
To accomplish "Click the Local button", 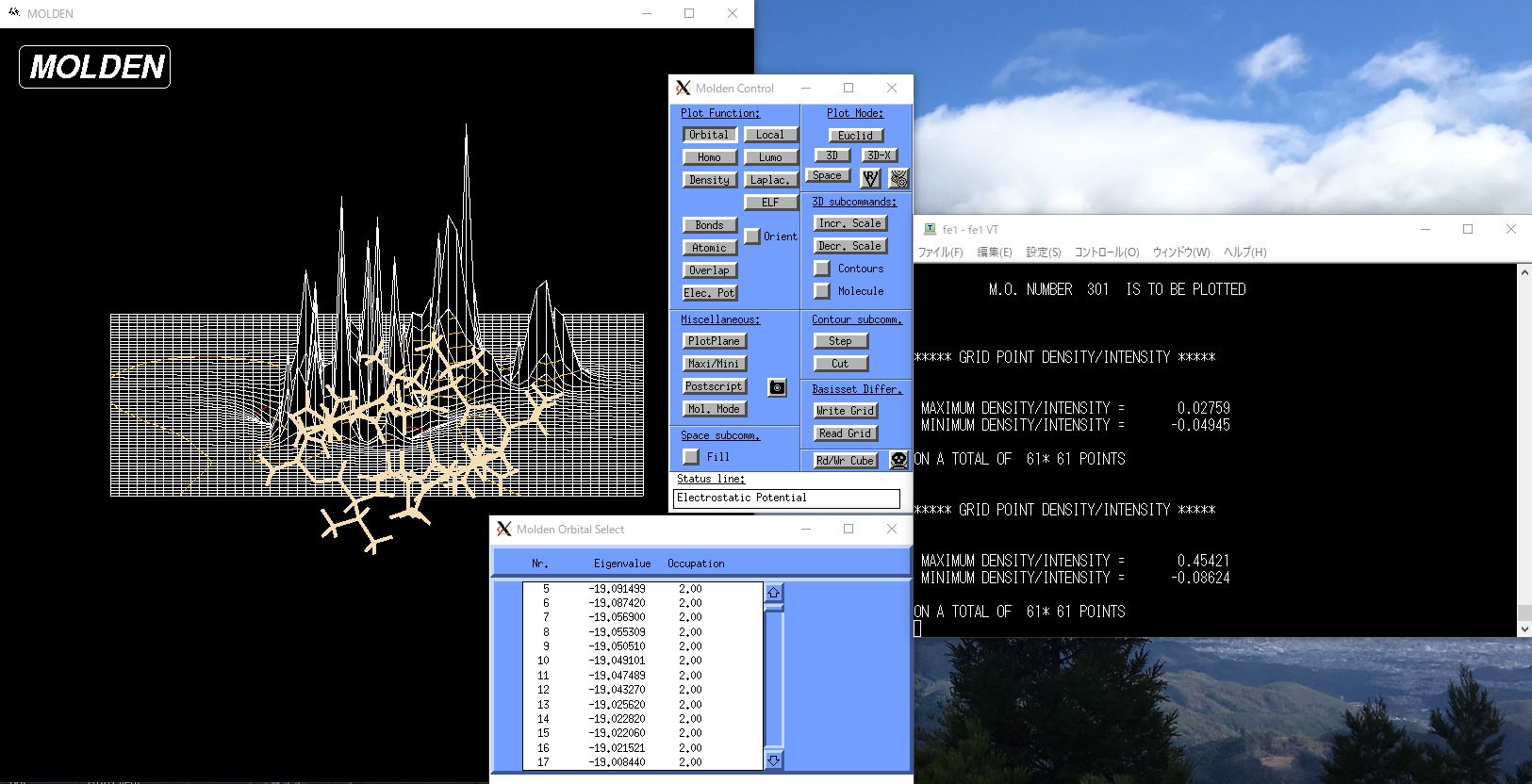I will point(770,135).
